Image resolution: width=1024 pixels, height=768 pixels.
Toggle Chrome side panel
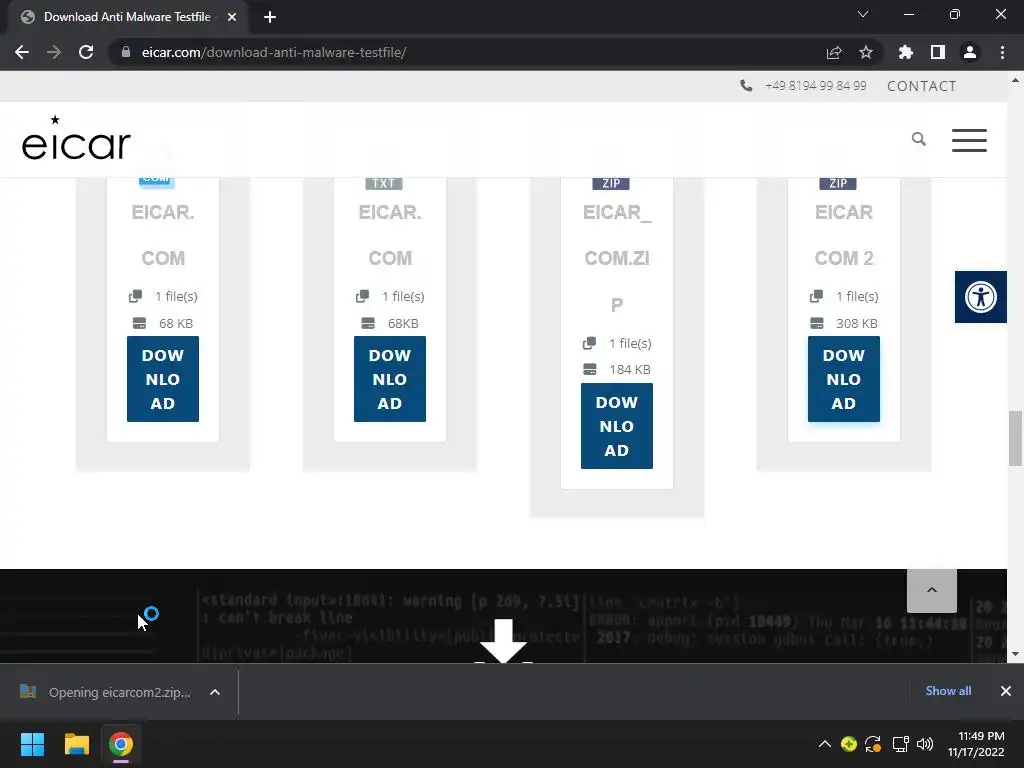(938, 52)
